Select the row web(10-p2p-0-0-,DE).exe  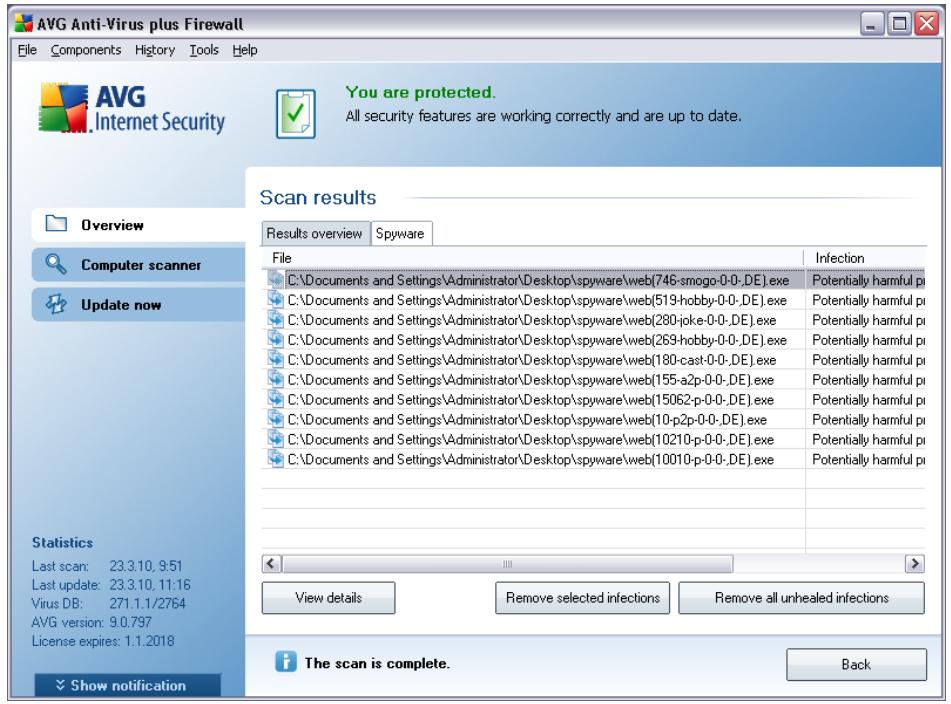[593, 420]
